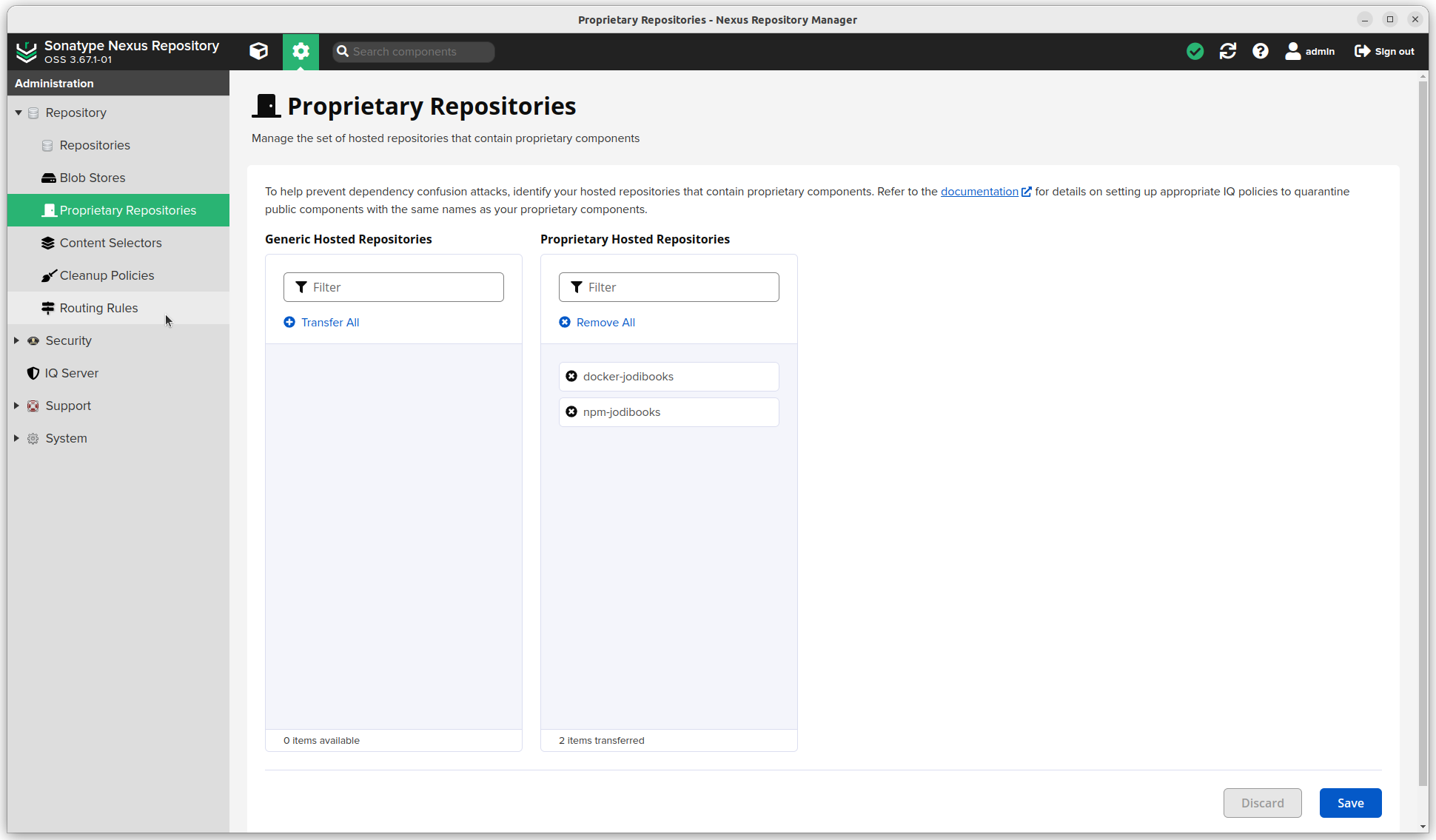The height and width of the screenshot is (840, 1436).
Task: Click the Repositories database icon
Action: (x=47, y=146)
